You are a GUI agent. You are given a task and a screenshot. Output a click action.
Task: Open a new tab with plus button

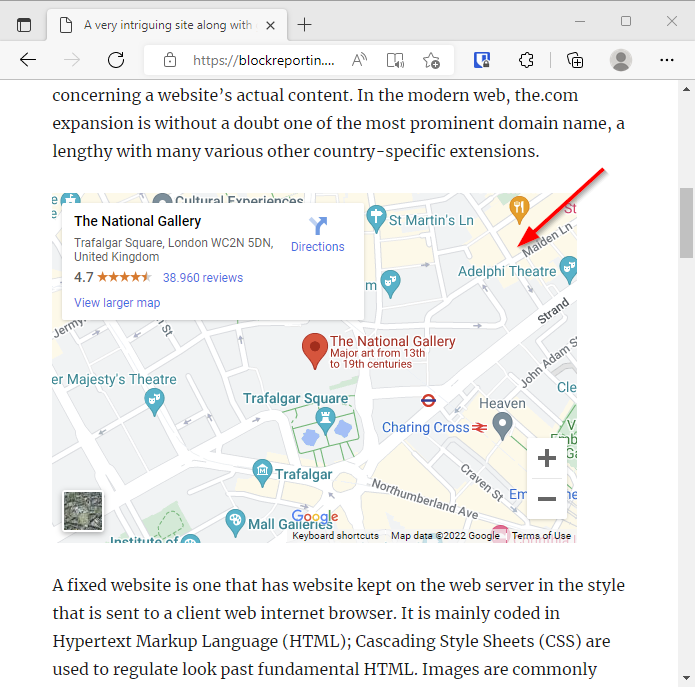(304, 25)
